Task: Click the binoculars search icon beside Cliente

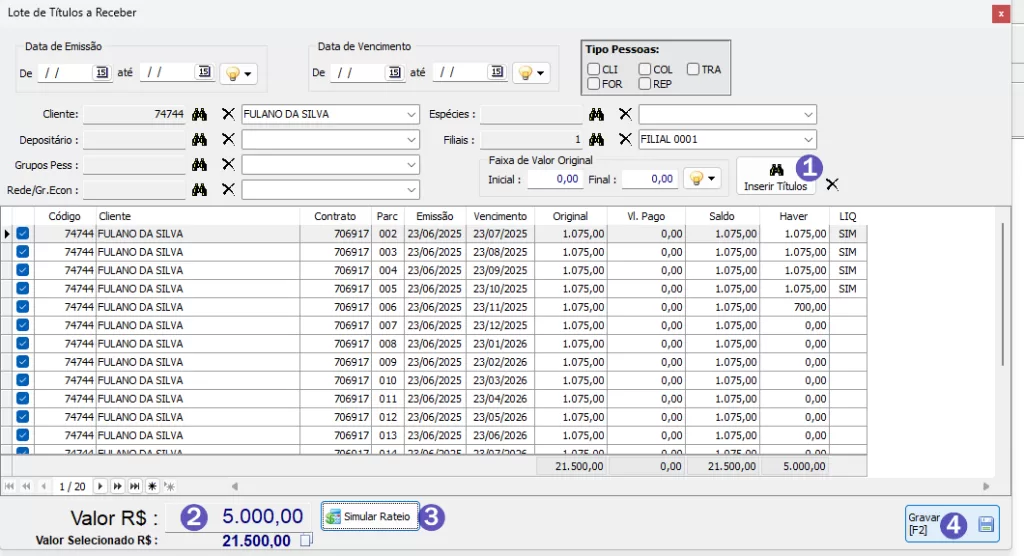Action: click(x=199, y=114)
